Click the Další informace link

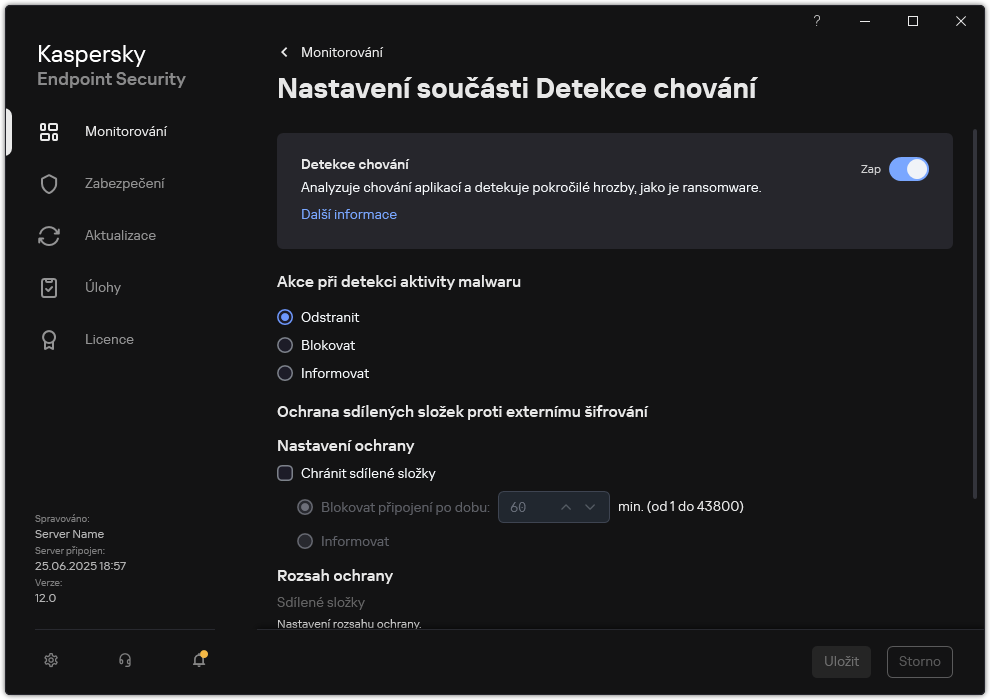[x=348, y=214]
